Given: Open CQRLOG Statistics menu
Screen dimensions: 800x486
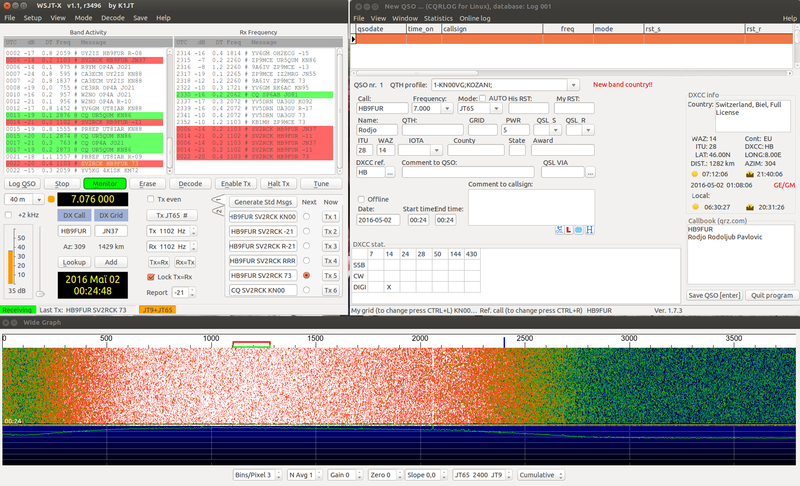Looking at the screenshot, I should (438, 18).
